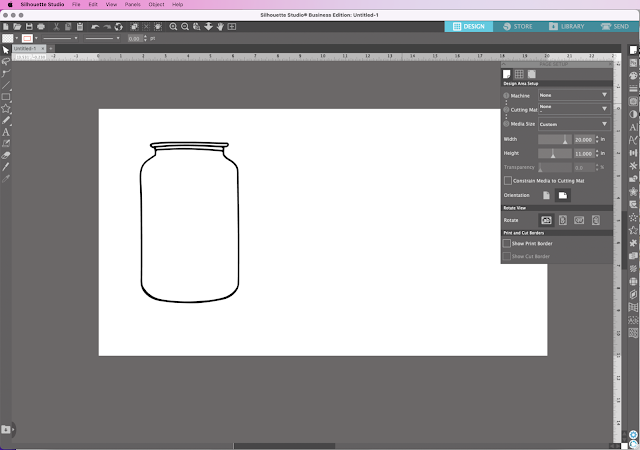640x450 pixels.
Task: Open the Media Size dropdown
Action: pyautogui.click(x=573, y=124)
